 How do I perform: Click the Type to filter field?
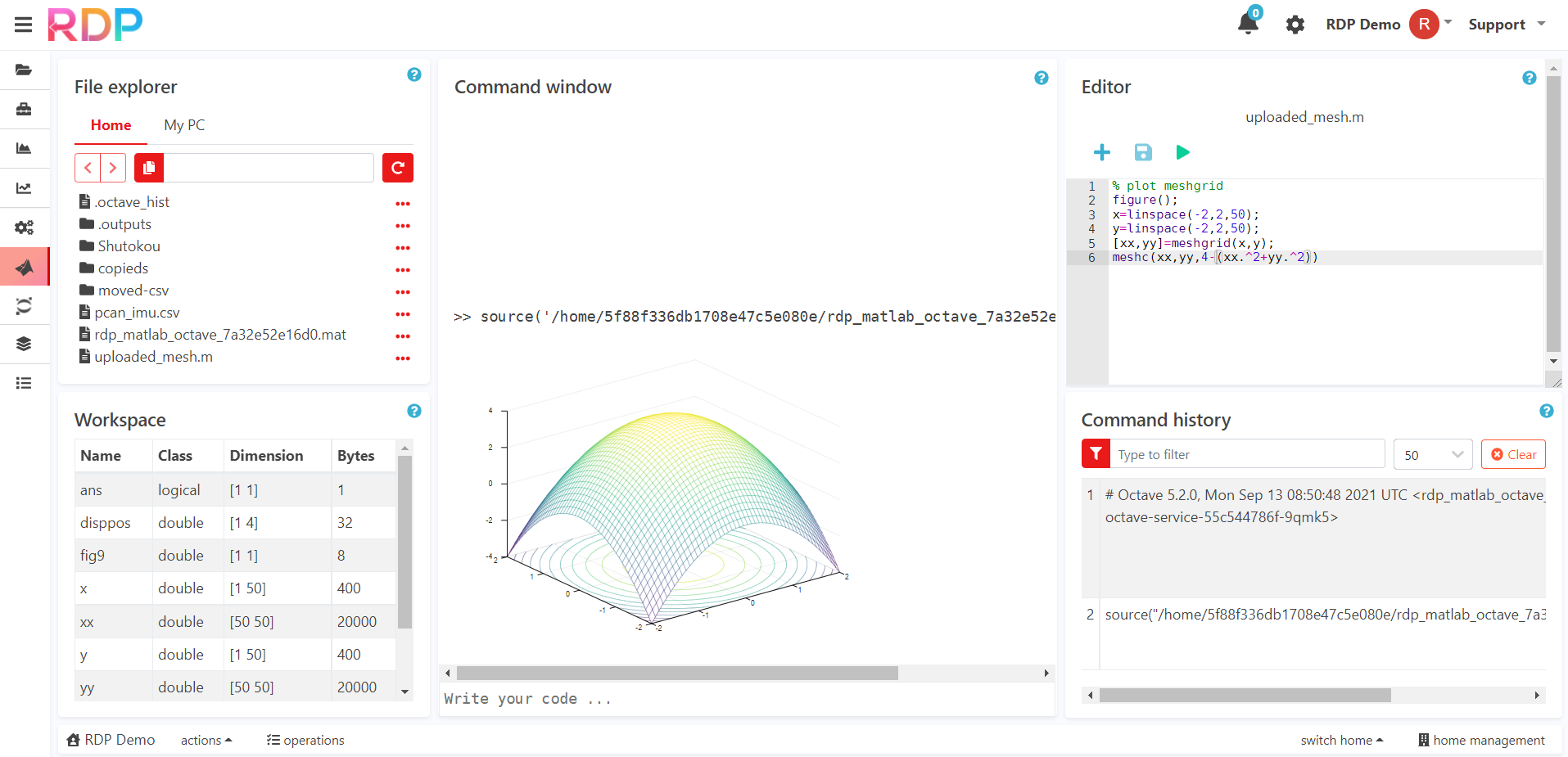pyautogui.click(x=1247, y=454)
